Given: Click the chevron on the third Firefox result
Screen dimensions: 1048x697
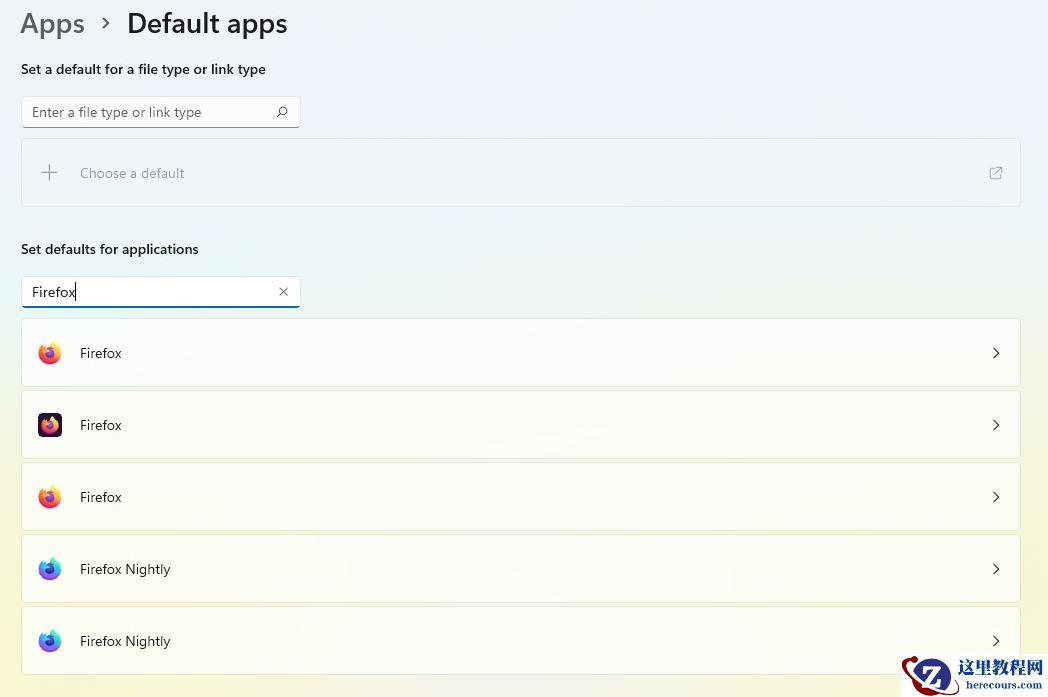Looking at the screenshot, I should (995, 497).
